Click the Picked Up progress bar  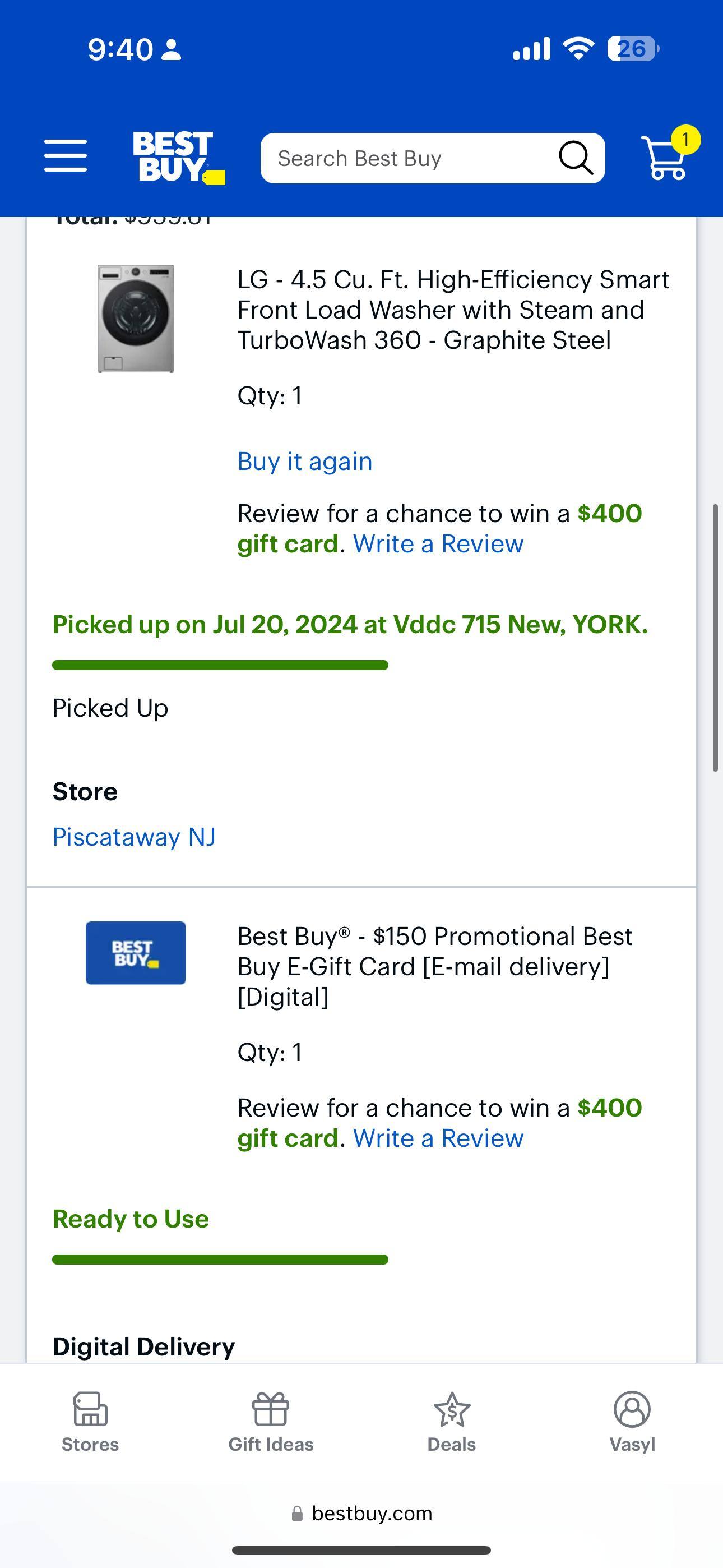[220, 665]
